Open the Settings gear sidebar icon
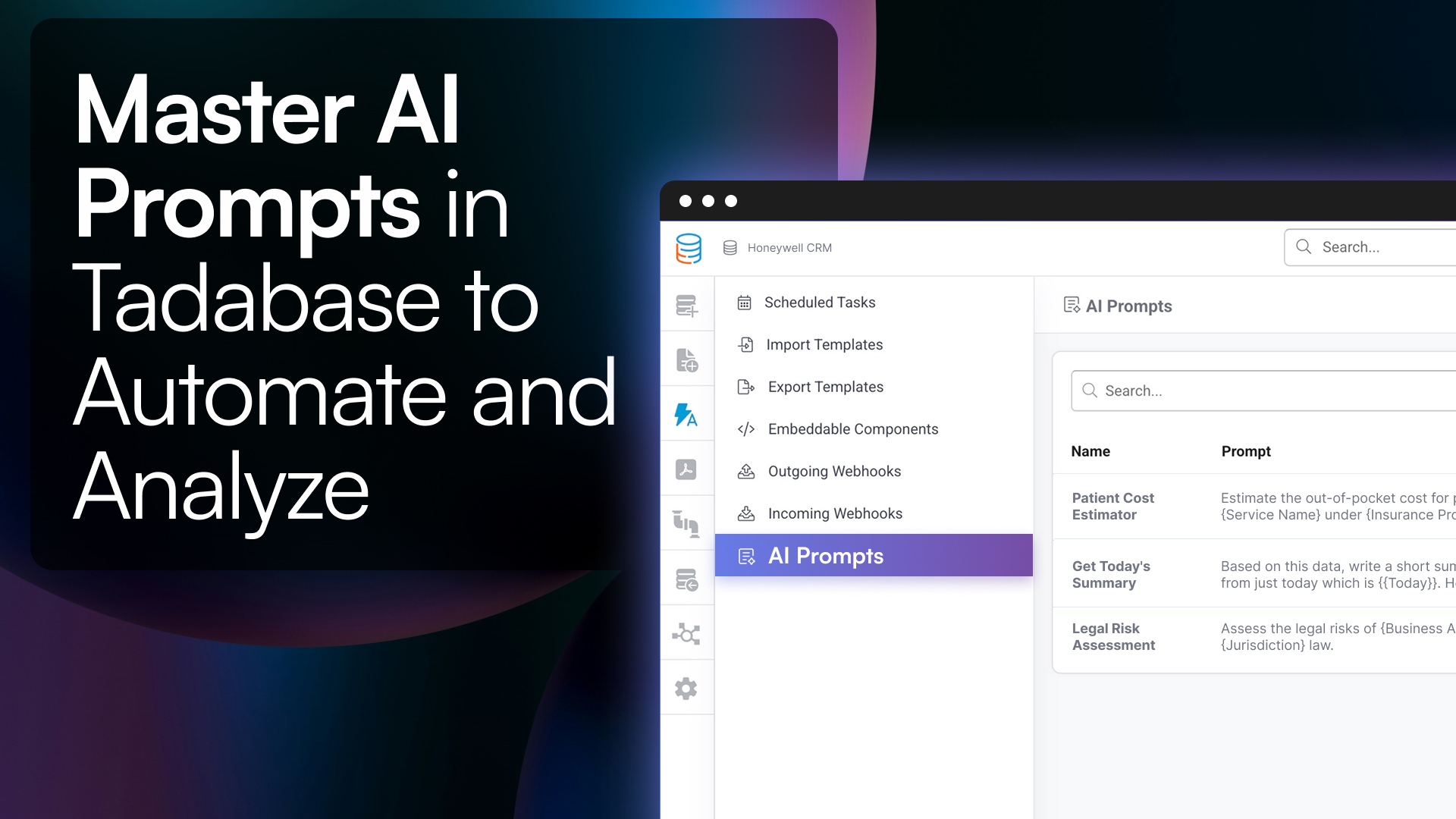Screen dimensions: 1456x819 [686, 689]
